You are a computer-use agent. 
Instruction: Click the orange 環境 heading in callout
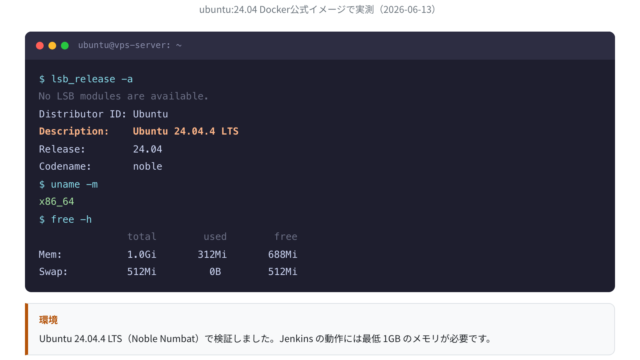pos(48,320)
